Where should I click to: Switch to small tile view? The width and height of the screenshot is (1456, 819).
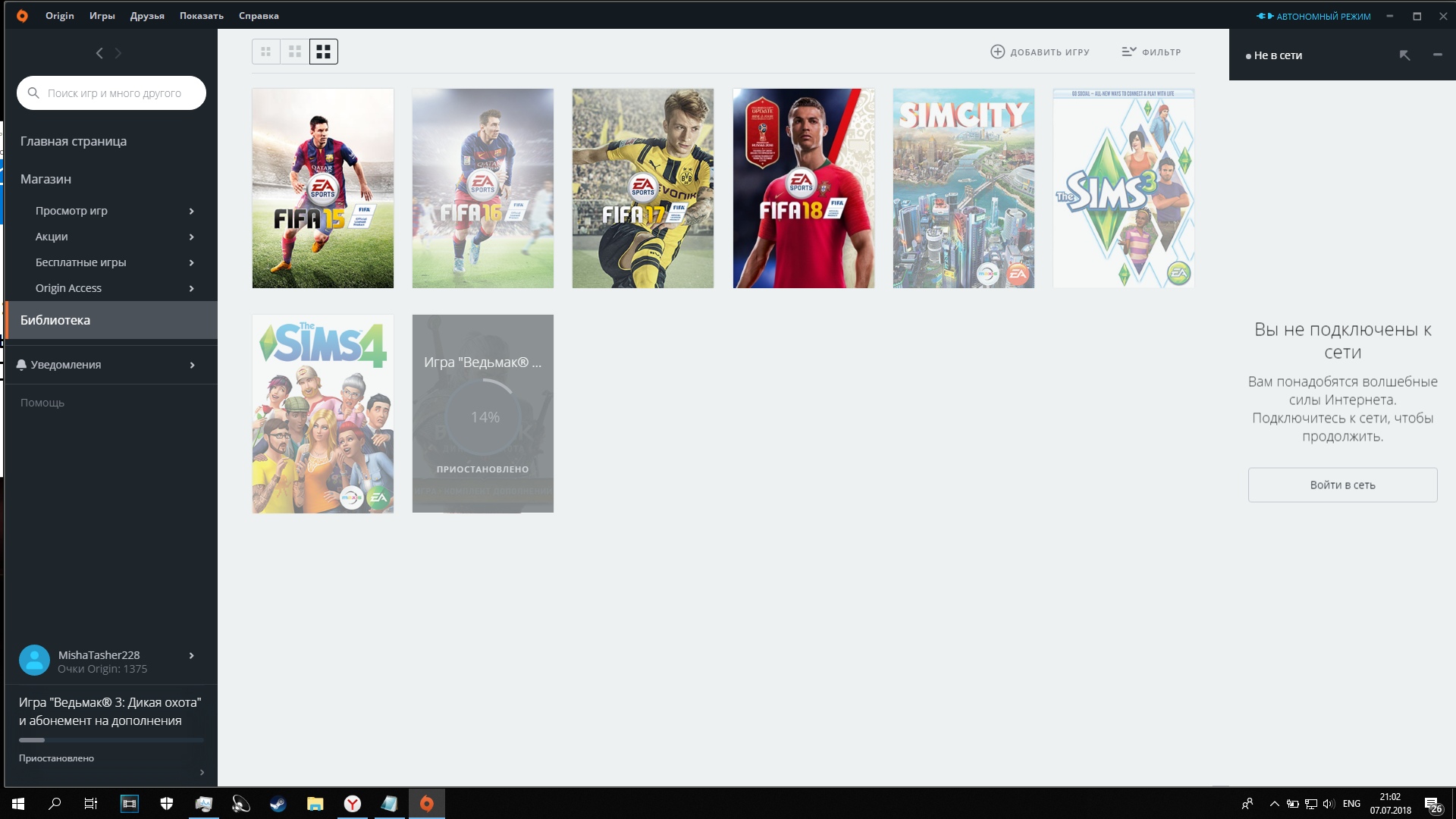click(x=266, y=52)
